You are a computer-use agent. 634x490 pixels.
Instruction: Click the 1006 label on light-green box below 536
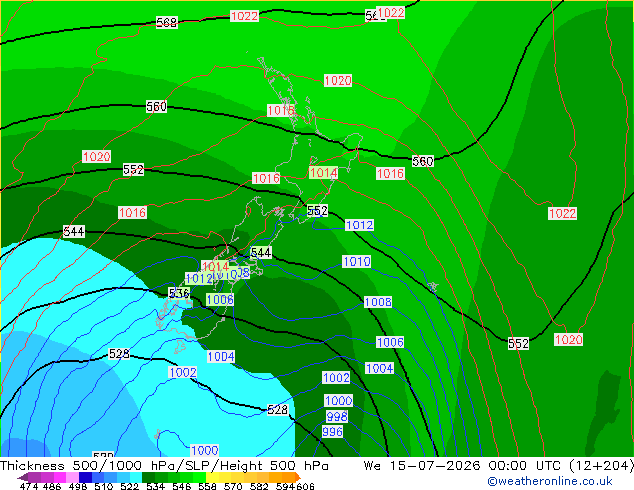[x=220, y=300]
